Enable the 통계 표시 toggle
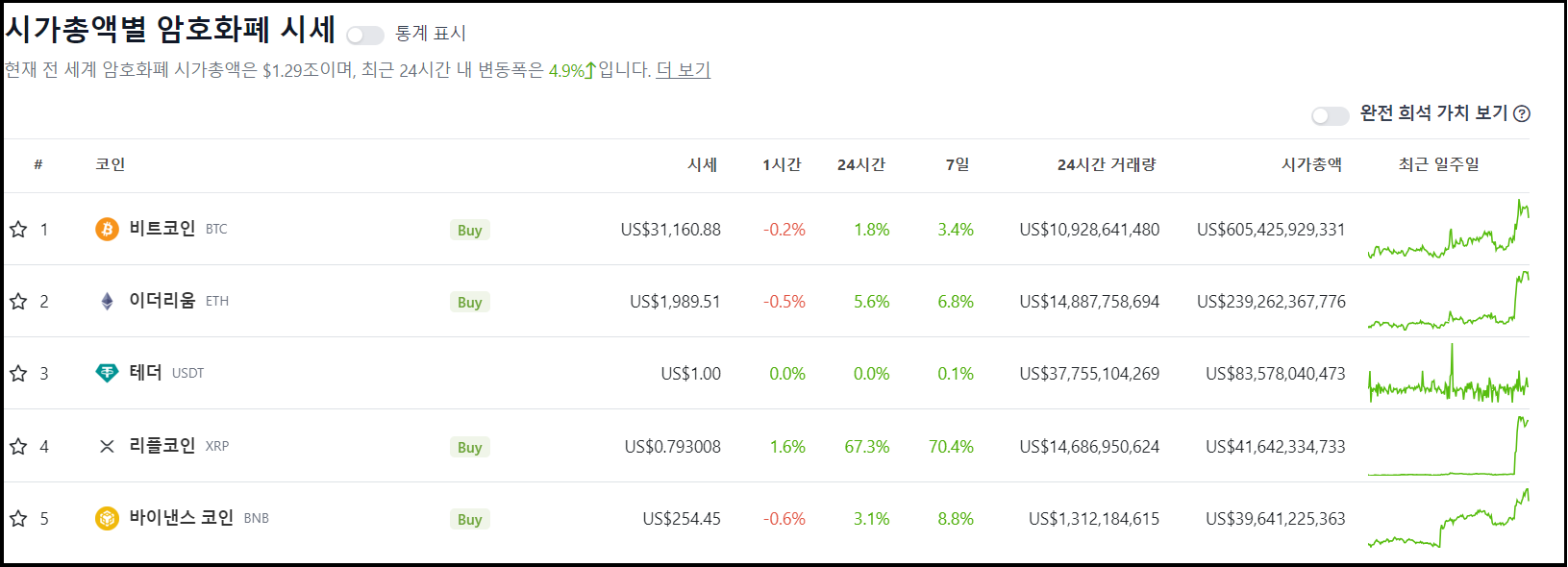 click(365, 33)
